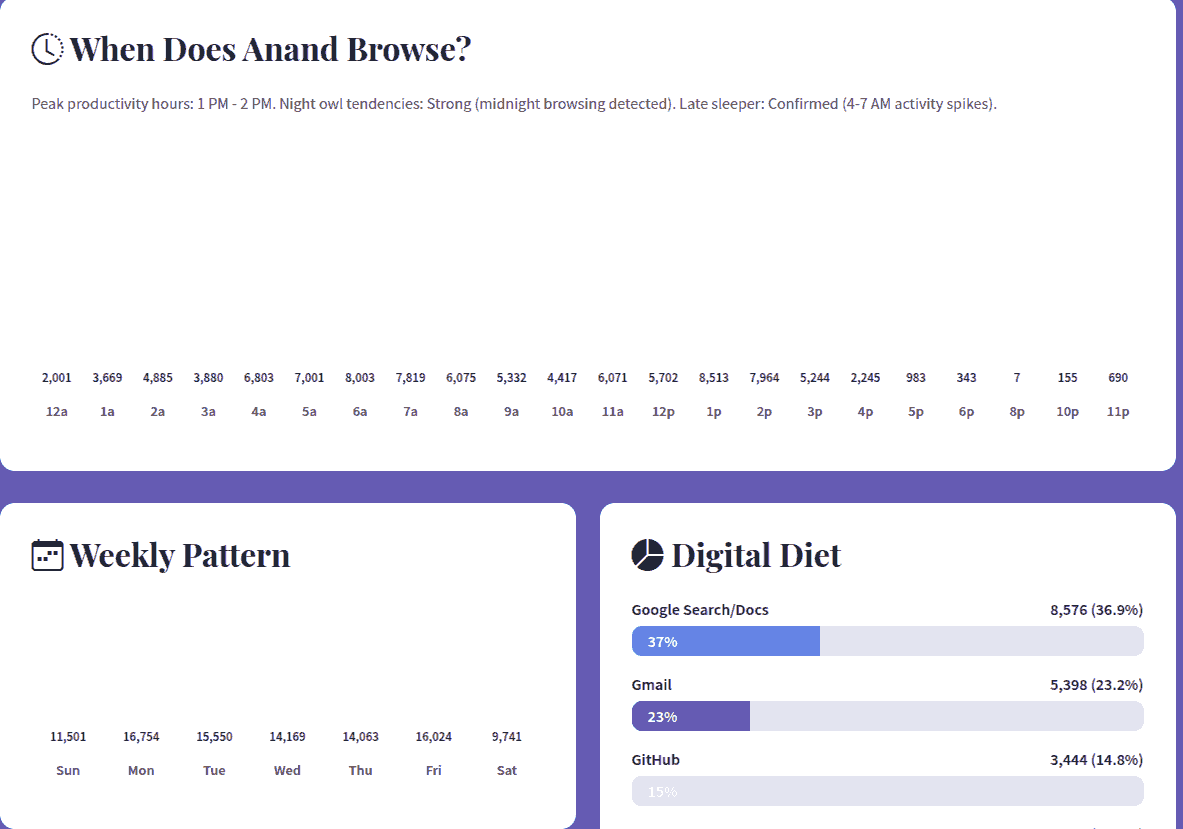Click the Fri day label
This screenshot has height=829, width=1183.
tap(433, 770)
